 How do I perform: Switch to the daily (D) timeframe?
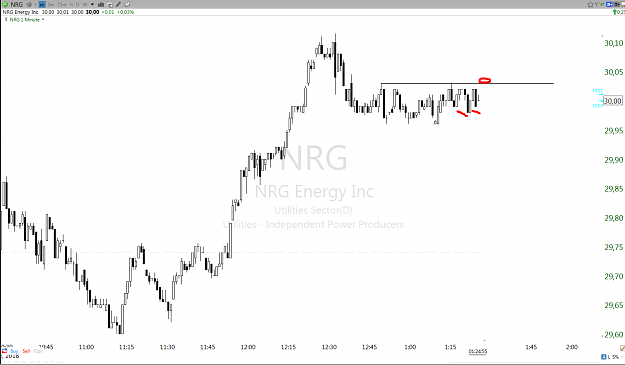(77, 4)
